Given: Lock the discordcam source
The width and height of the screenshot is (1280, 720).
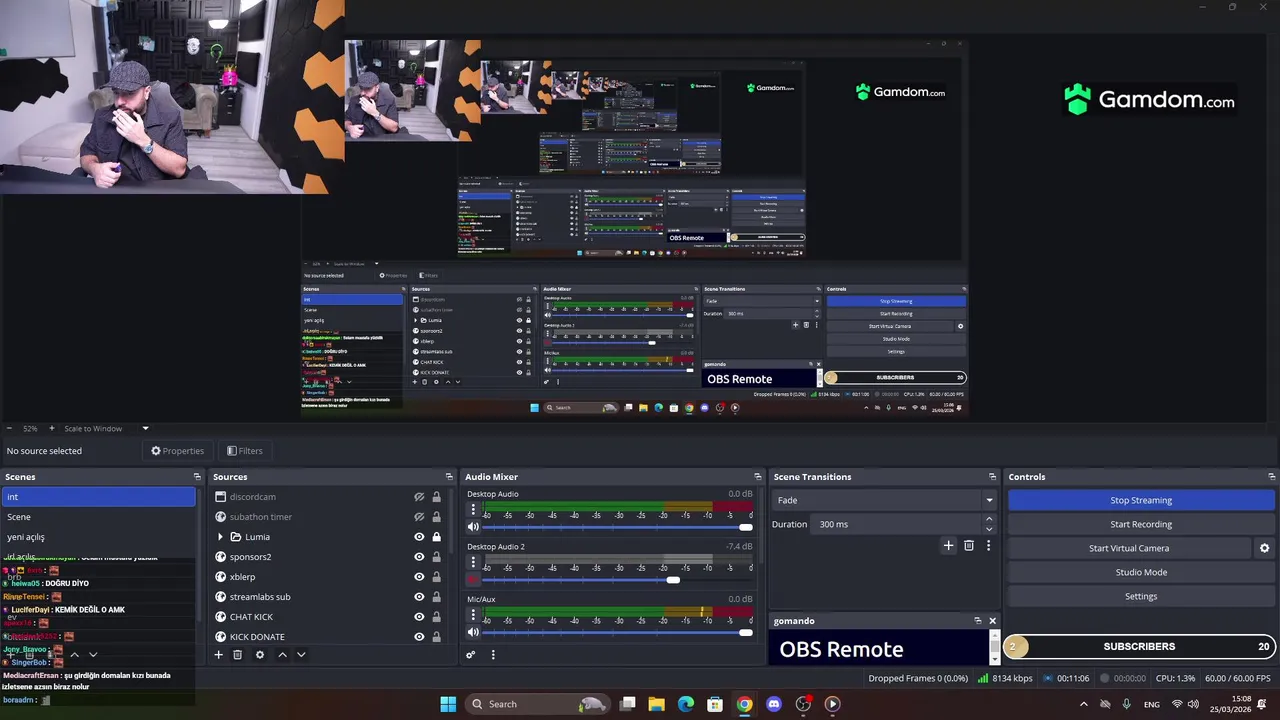Looking at the screenshot, I should coord(436,497).
